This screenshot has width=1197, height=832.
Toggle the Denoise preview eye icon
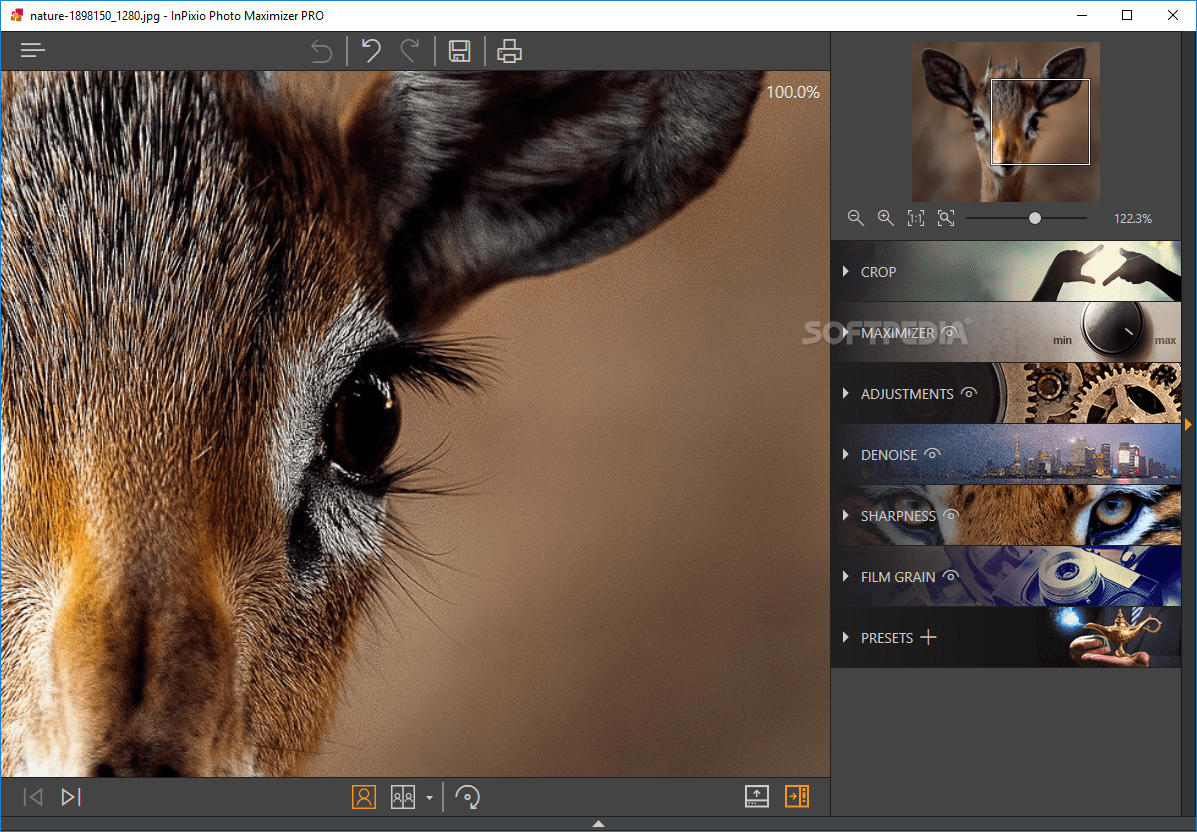click(x=931, y=453)
